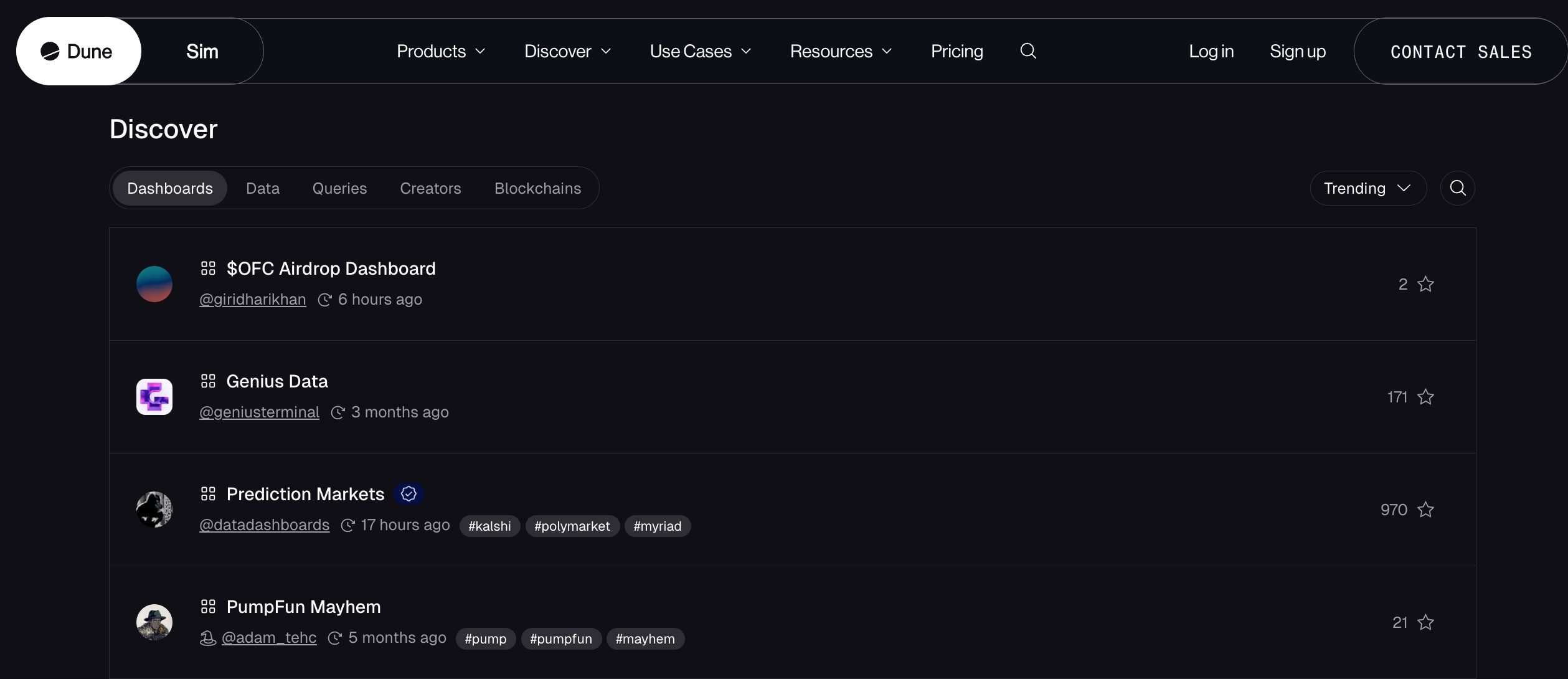The height and width of the screenshot is (679, 1568).
Task: Click the search icon beside Trending
Action: pyautogui.click(x=1457, y=188)
